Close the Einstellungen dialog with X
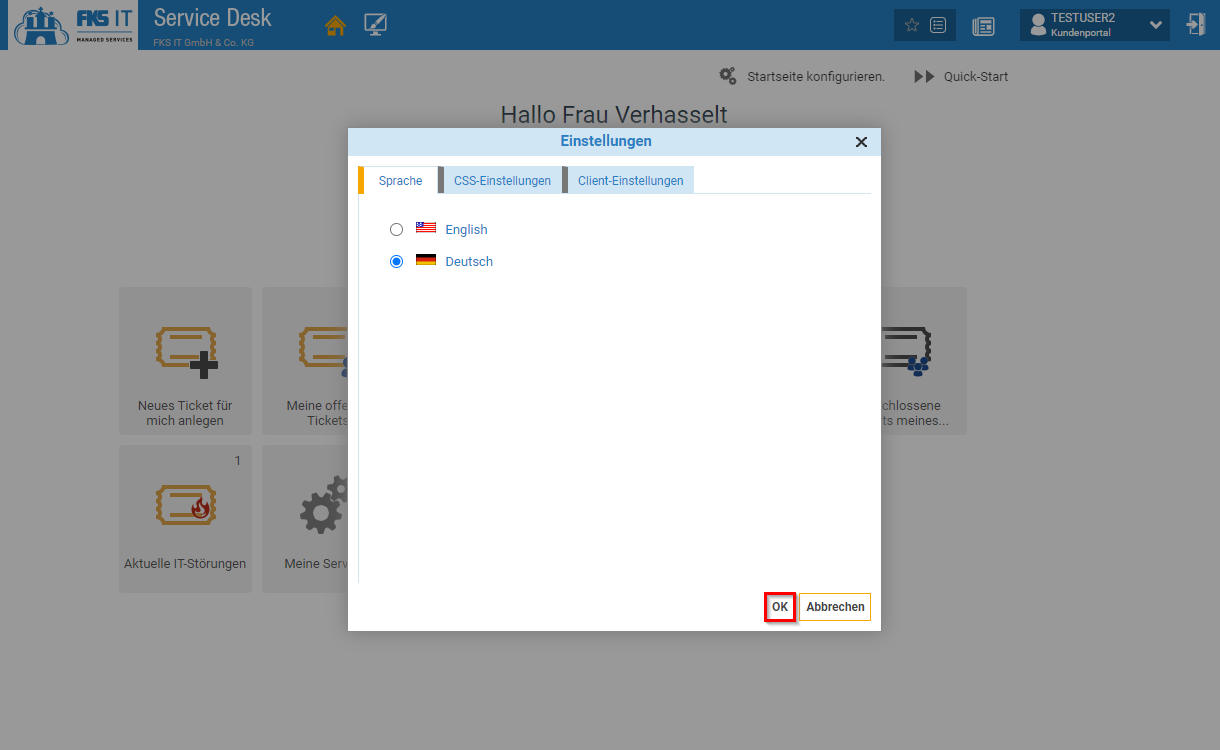The height and width of the screenshot is (750, 1220). (861, 142)
